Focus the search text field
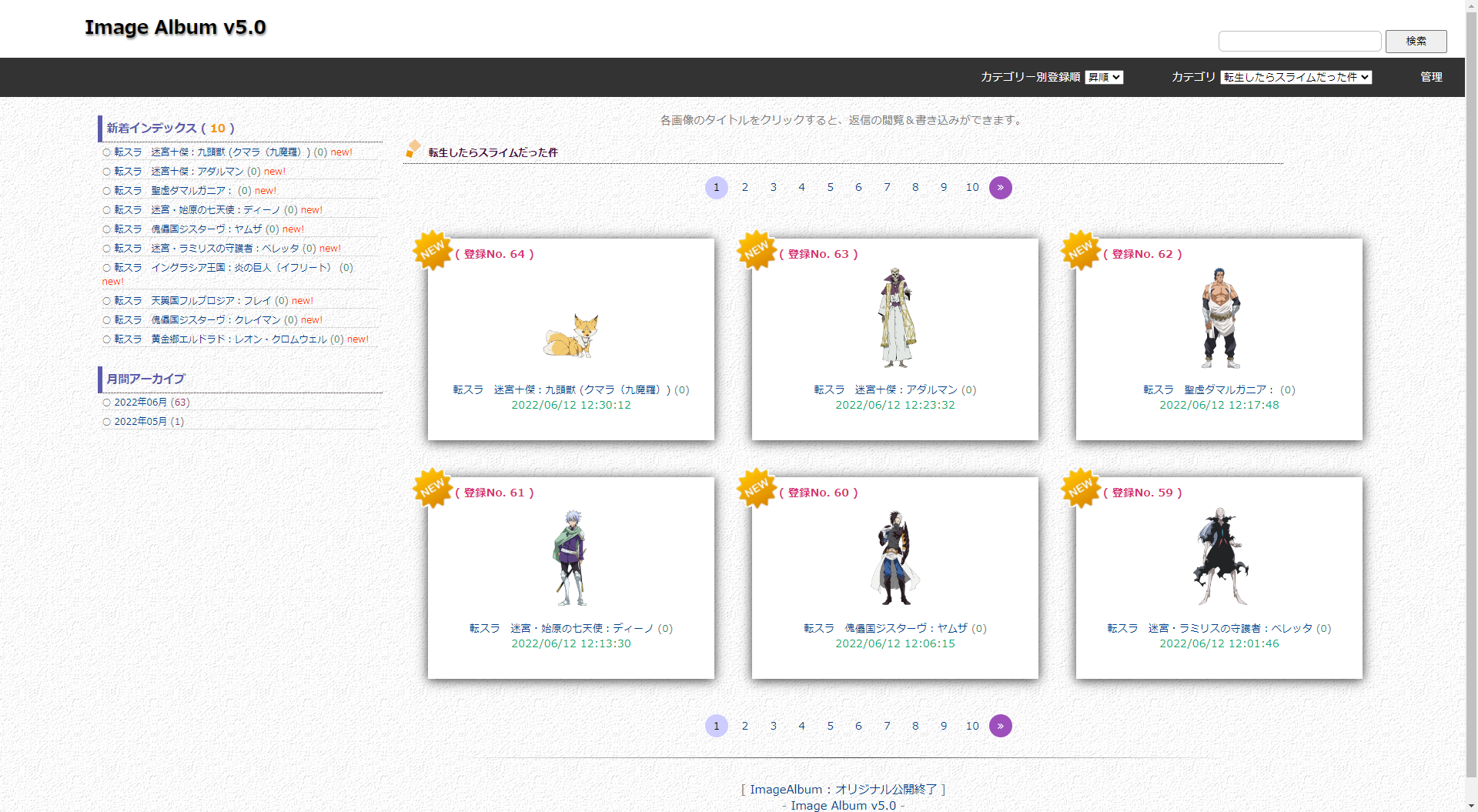The height and width of the screenshot is (812, 1478). (x=1299, y=41)
